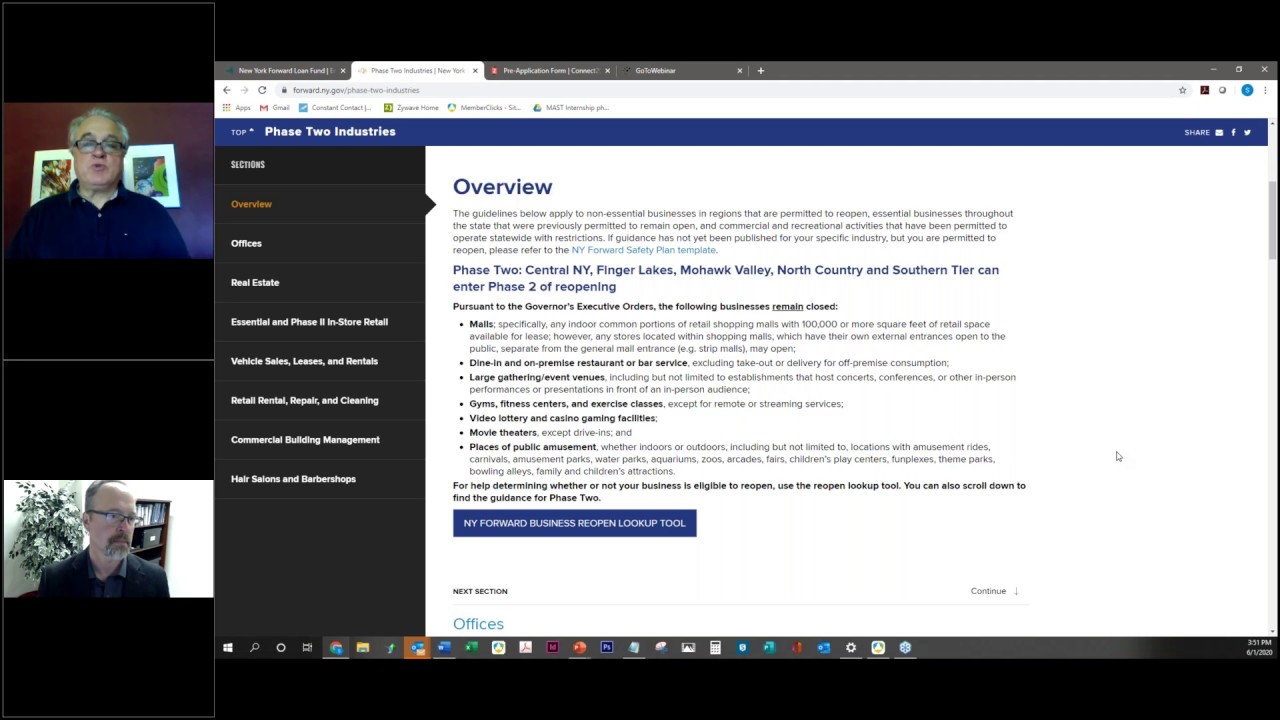Image resolution: width=1280 pixels, height=720 pixels.
Task: Open Chrome's three-dot menu
Action: click(1265, 90)
